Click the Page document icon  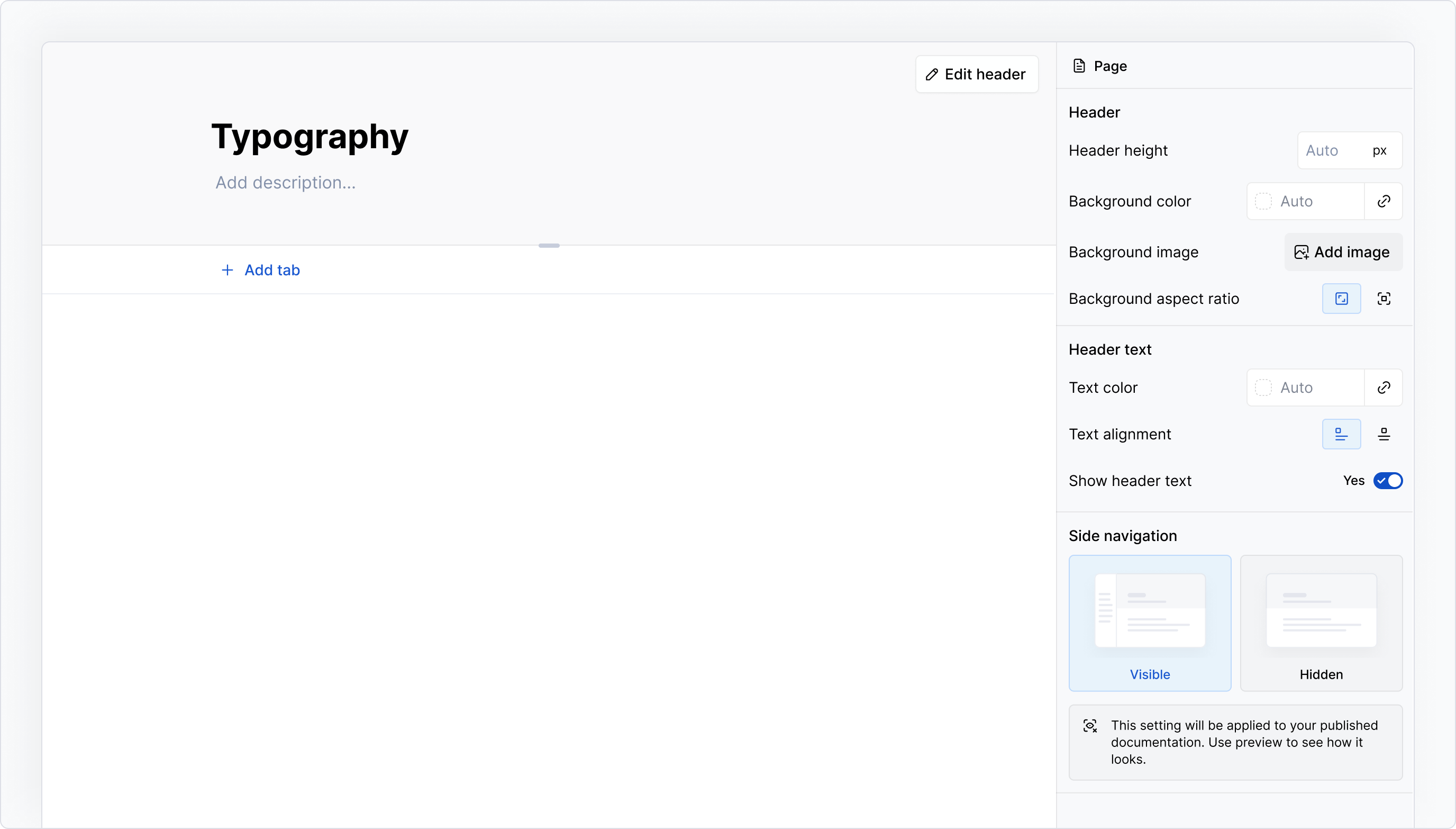click(1079, 66)
